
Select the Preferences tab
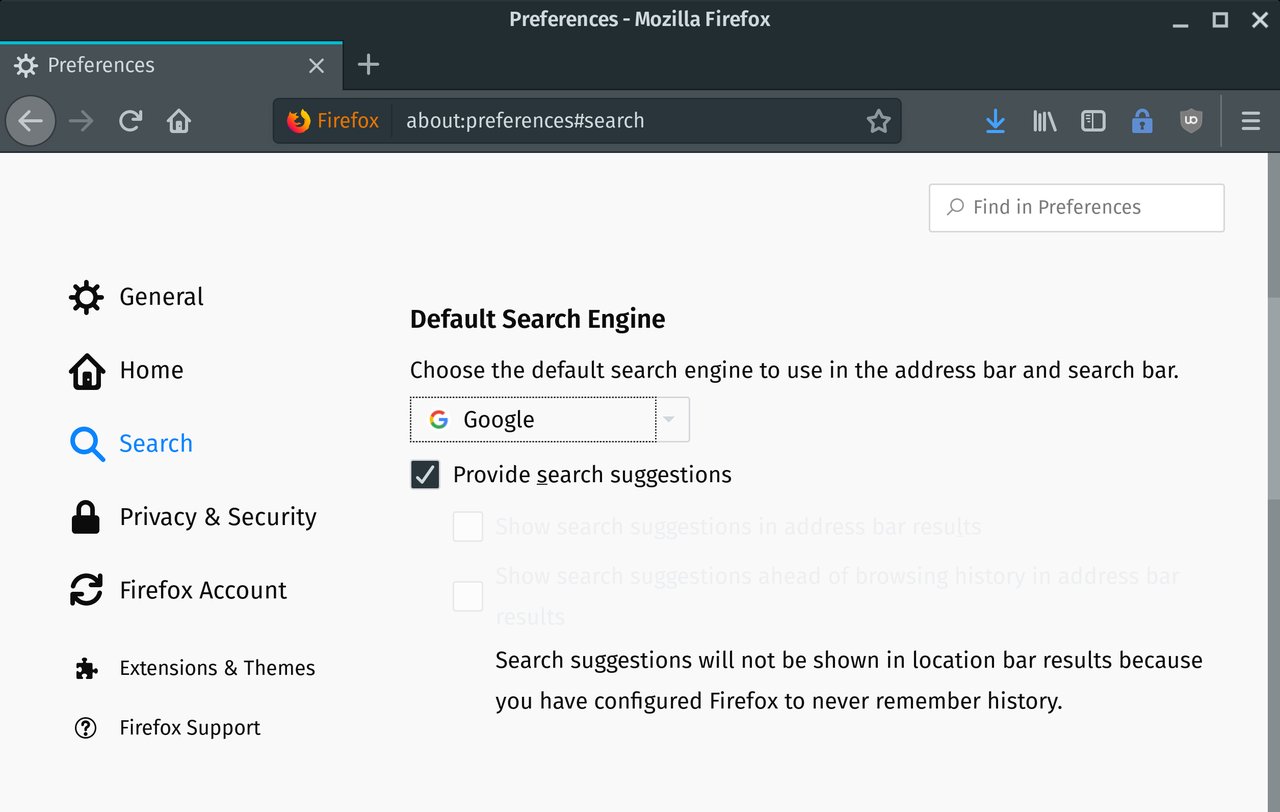coord(171,65)
